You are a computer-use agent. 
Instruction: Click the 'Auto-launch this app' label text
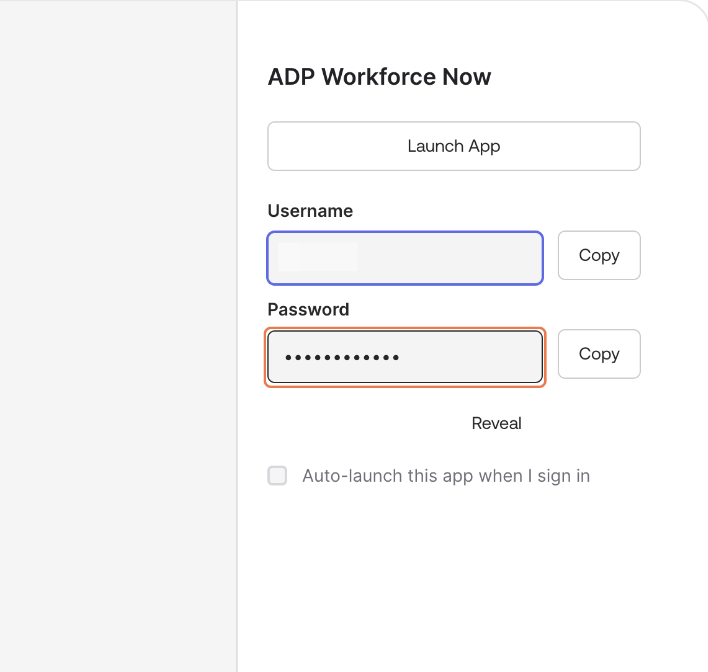(x=446, y=476)
